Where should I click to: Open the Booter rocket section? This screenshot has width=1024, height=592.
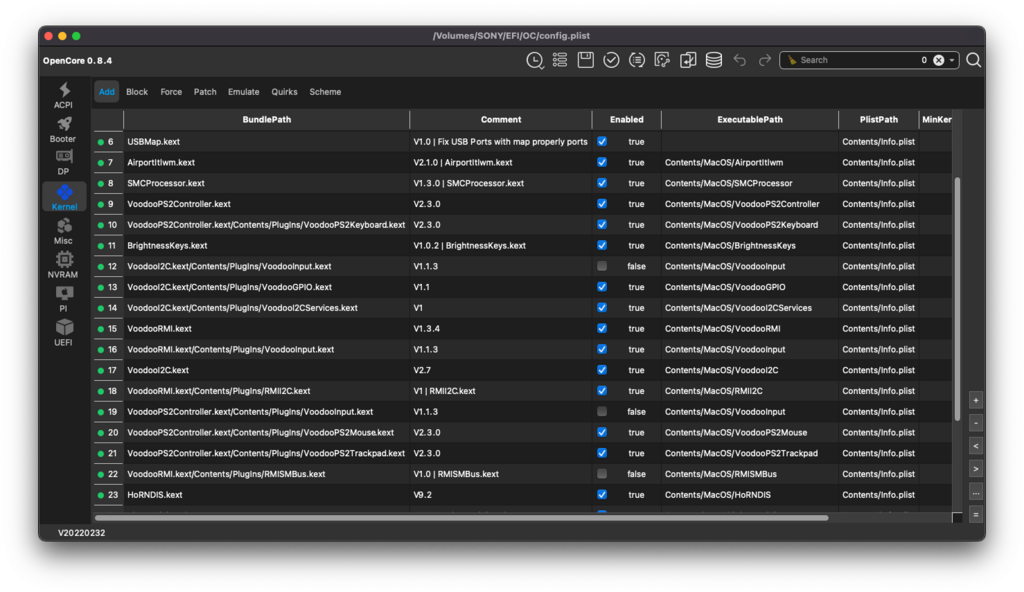click(63, 129)
